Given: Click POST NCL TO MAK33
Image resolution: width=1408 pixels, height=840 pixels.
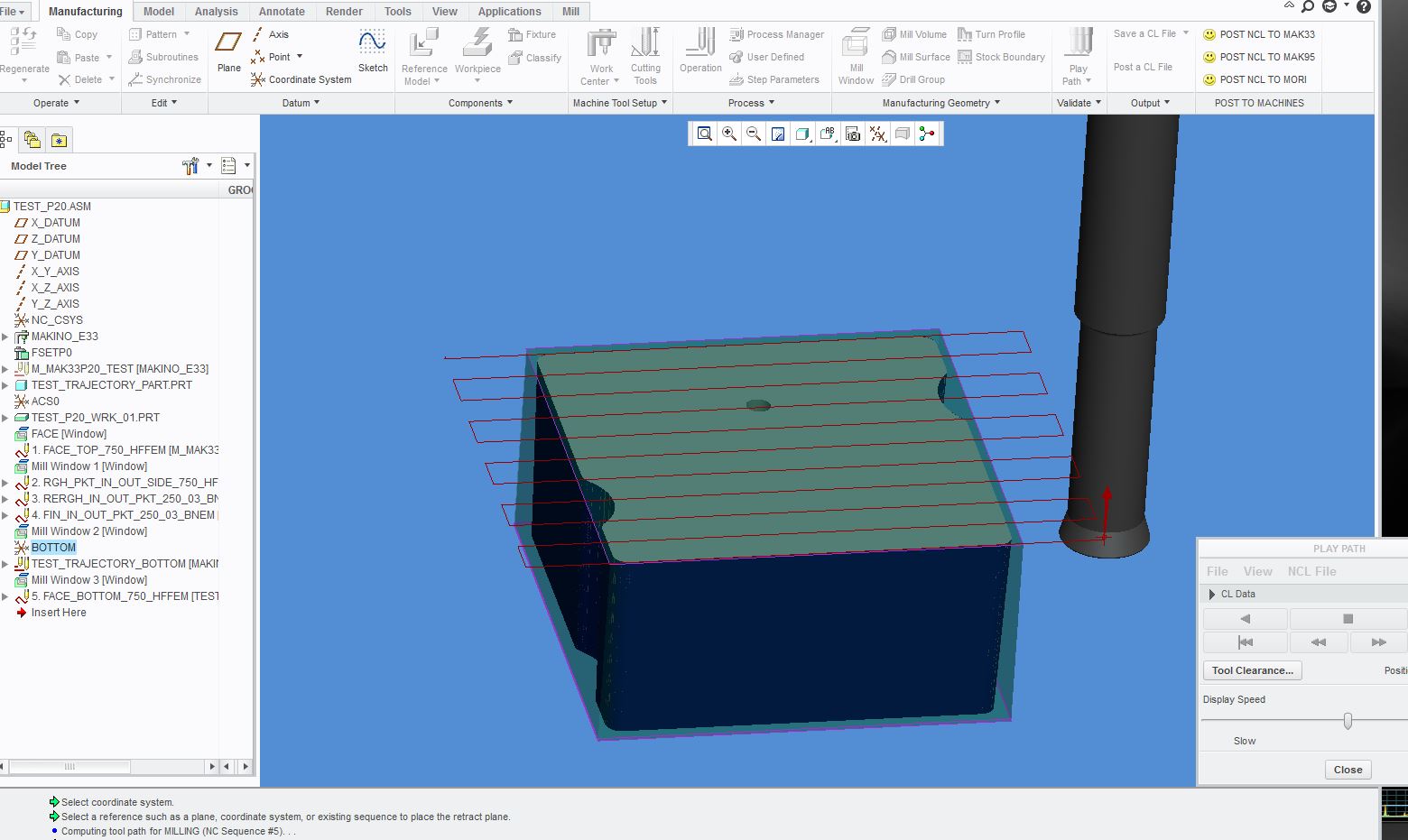Looking at the screenshot, I should point(1258,33).
